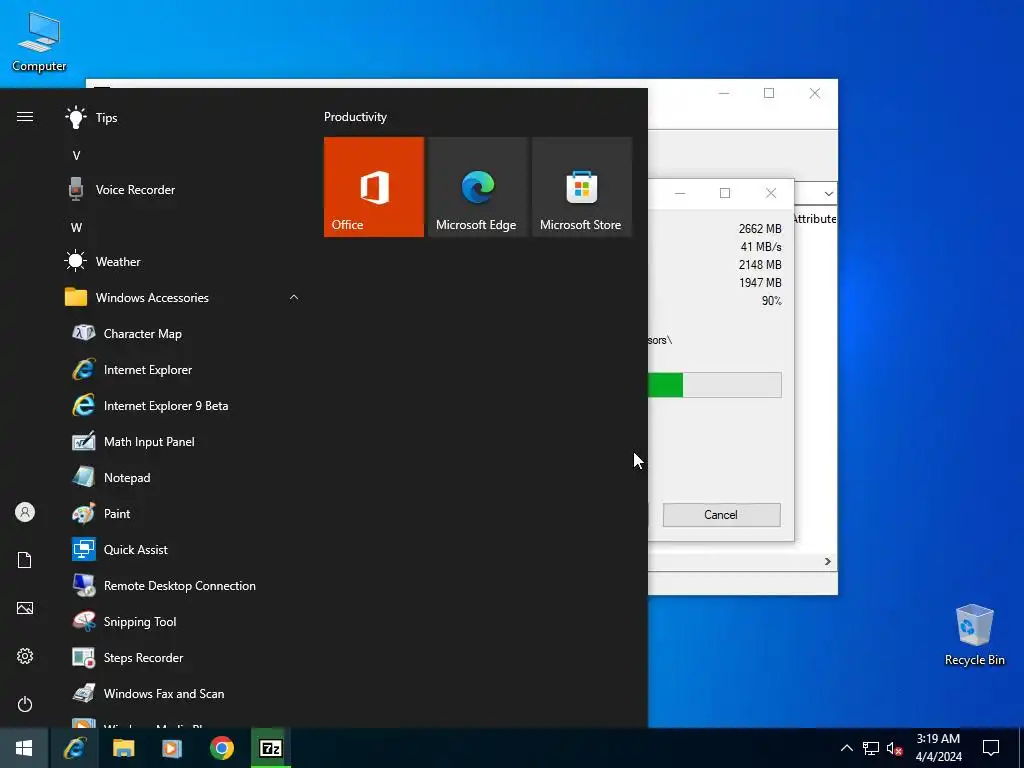Open the 7-Zip address dropdown arrow

(x=828, y=194)
